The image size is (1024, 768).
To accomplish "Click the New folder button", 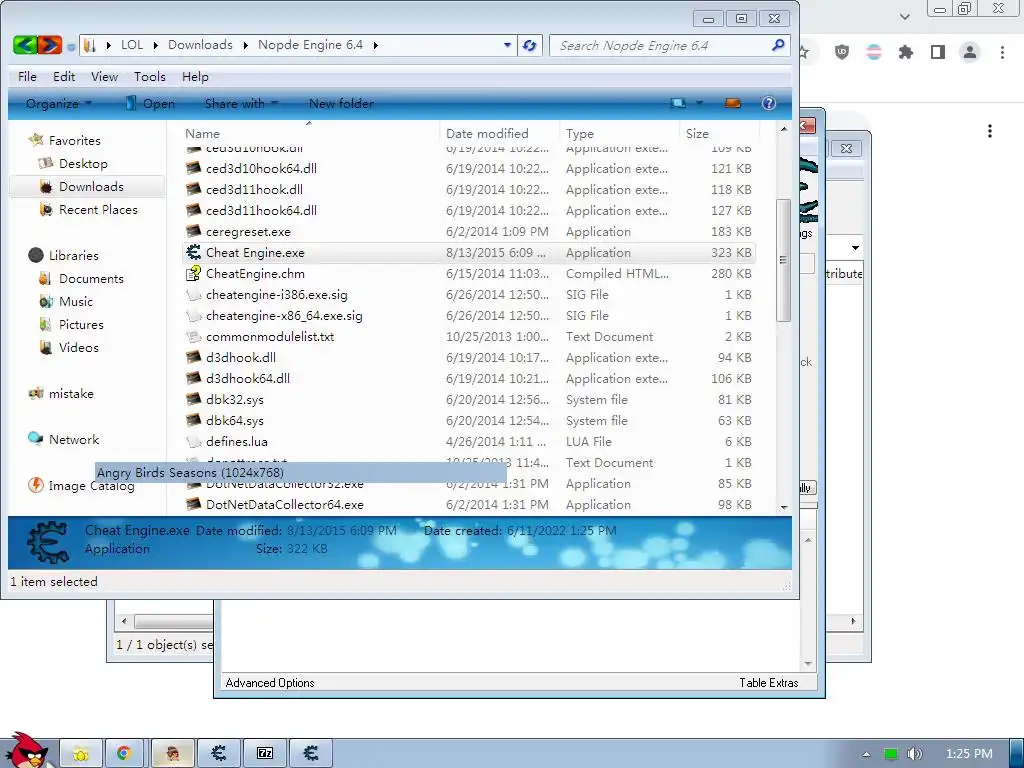I will [x=341, y=103].
